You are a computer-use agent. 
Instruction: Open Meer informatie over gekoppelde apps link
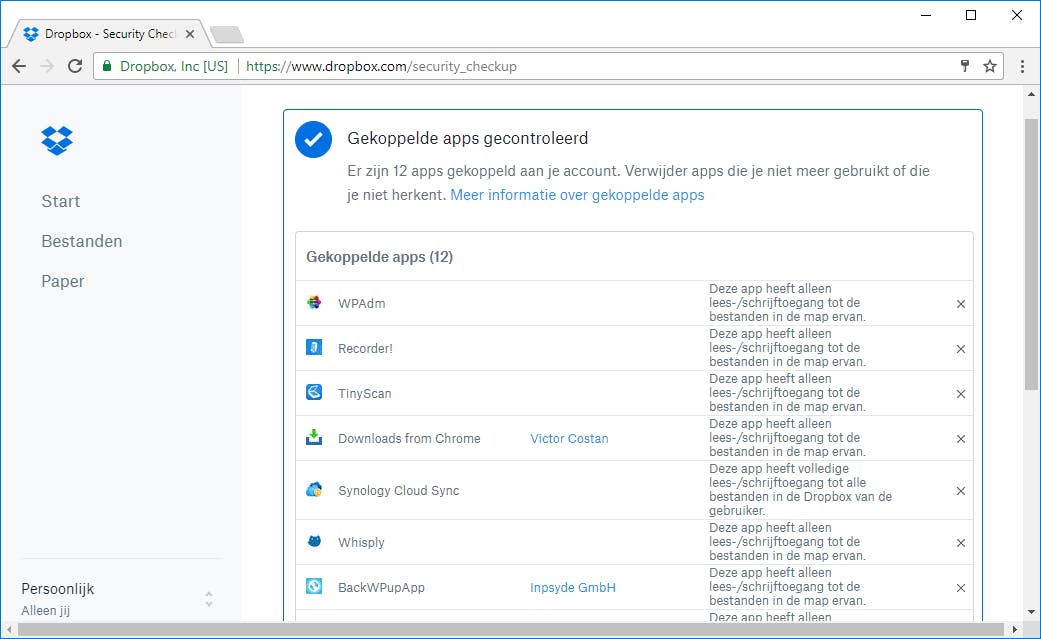(x=577, y=195)
